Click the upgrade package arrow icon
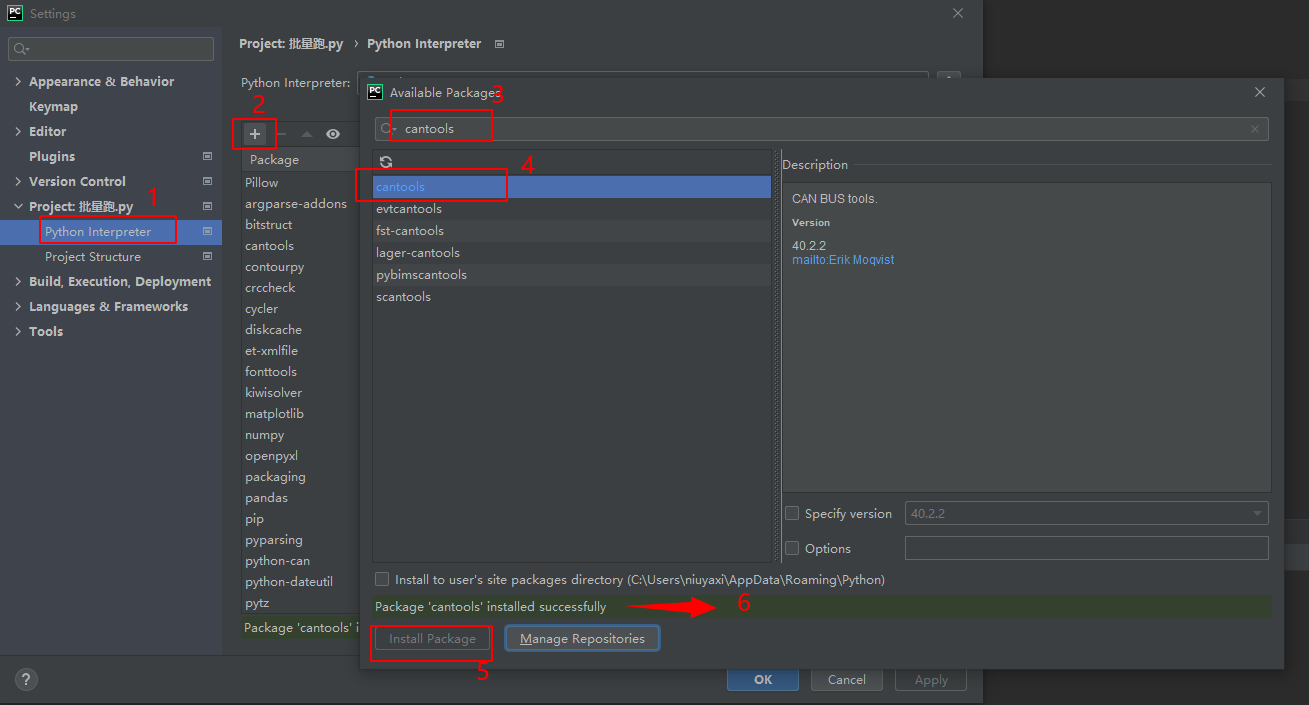Viewport: 1309px width, 705px height. tap(307, 134)
